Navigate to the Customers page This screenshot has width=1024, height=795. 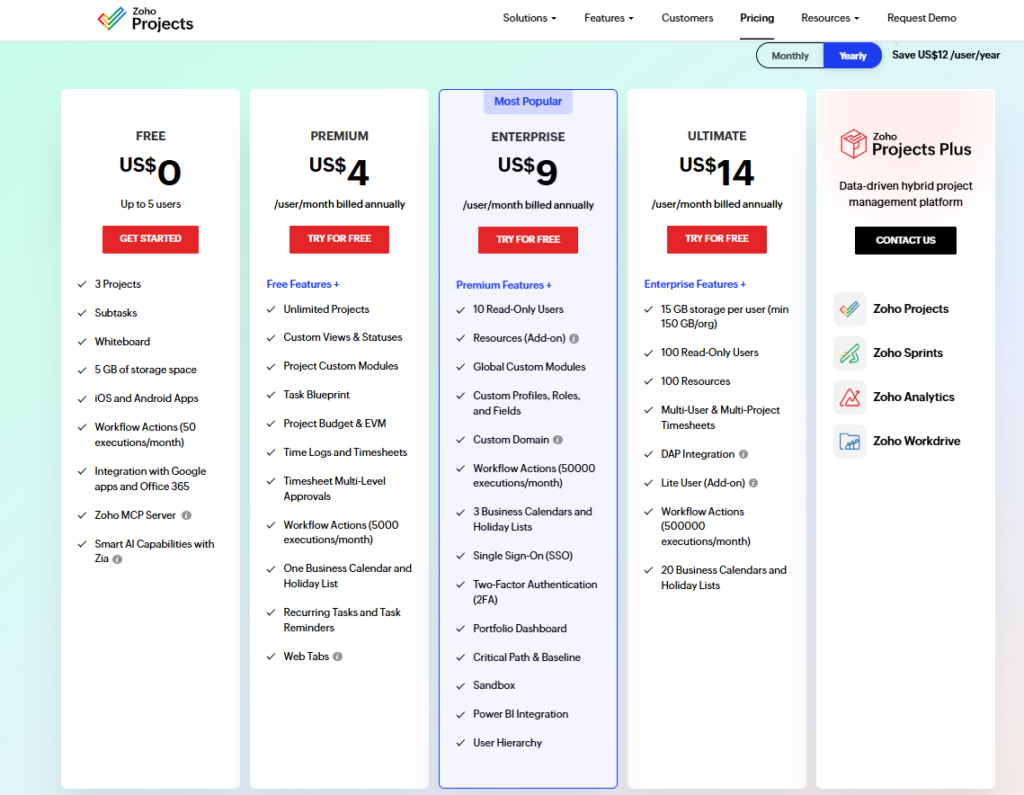pyautogui.click(x=687, y=18)
